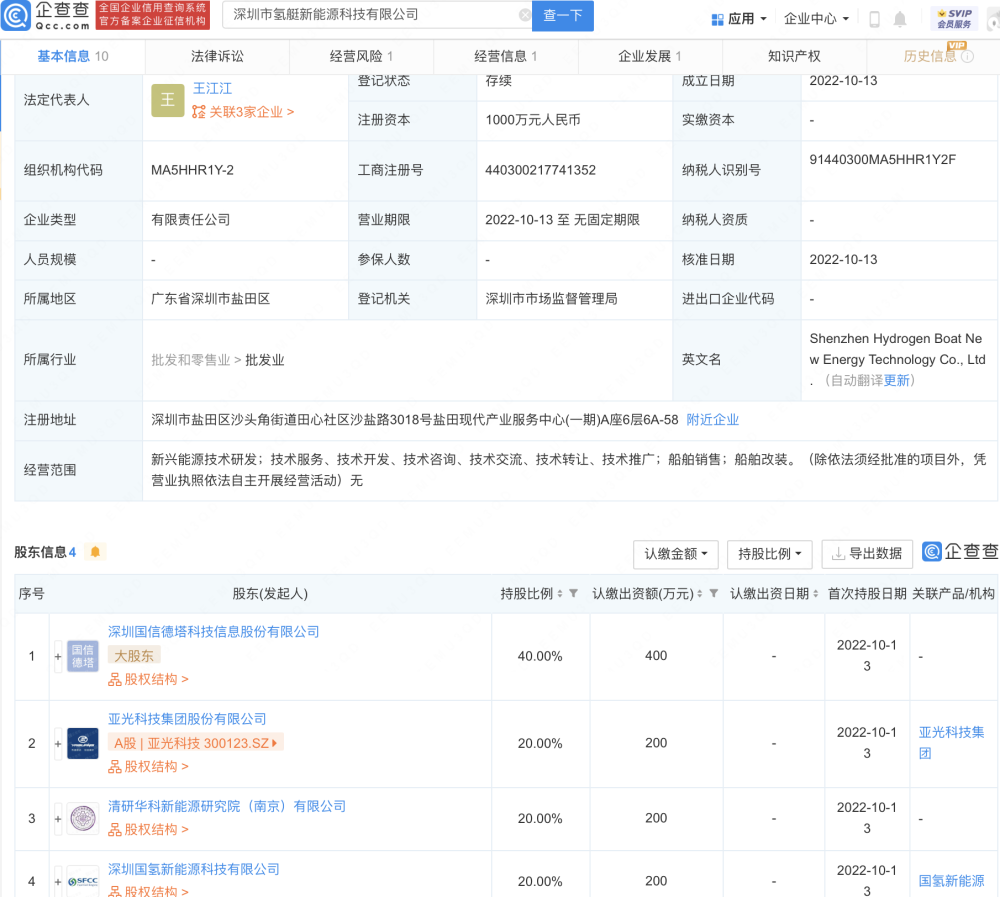Click the SVIP 会员服务 badge
The height and width of the screenshot is (897, 1000).
[x=956, y=18]
